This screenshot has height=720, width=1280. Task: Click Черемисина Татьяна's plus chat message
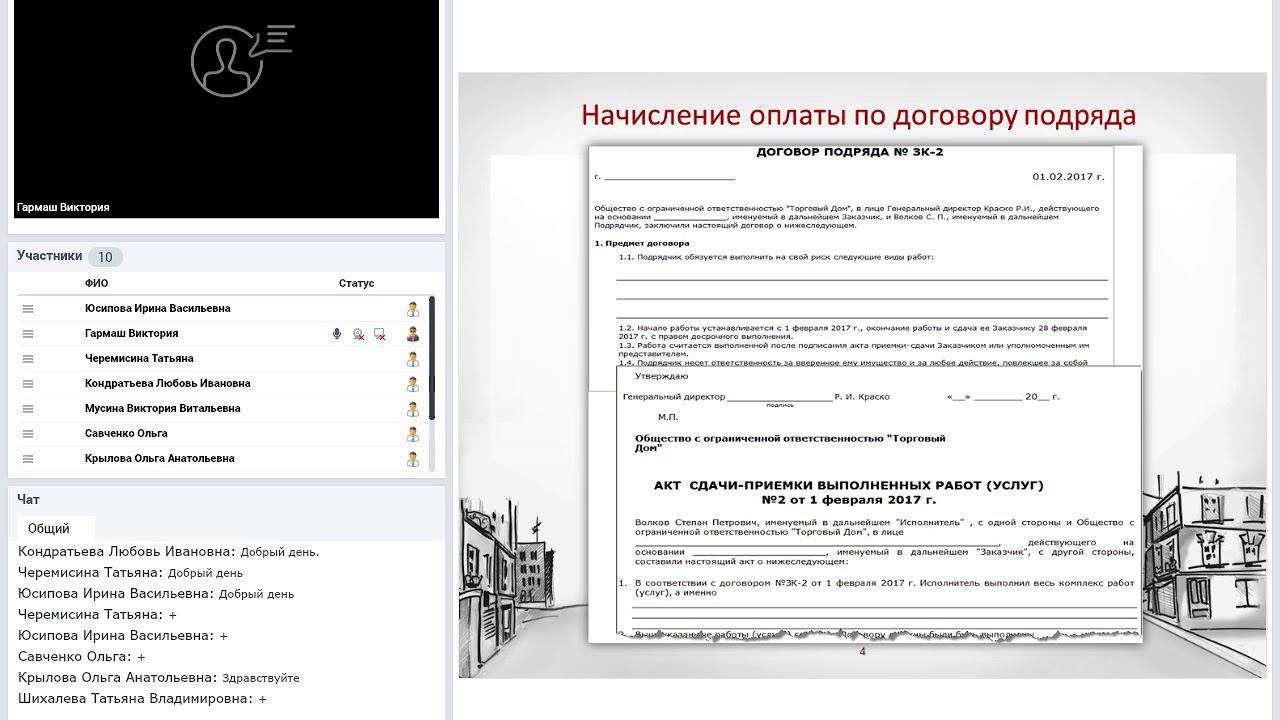97,615
